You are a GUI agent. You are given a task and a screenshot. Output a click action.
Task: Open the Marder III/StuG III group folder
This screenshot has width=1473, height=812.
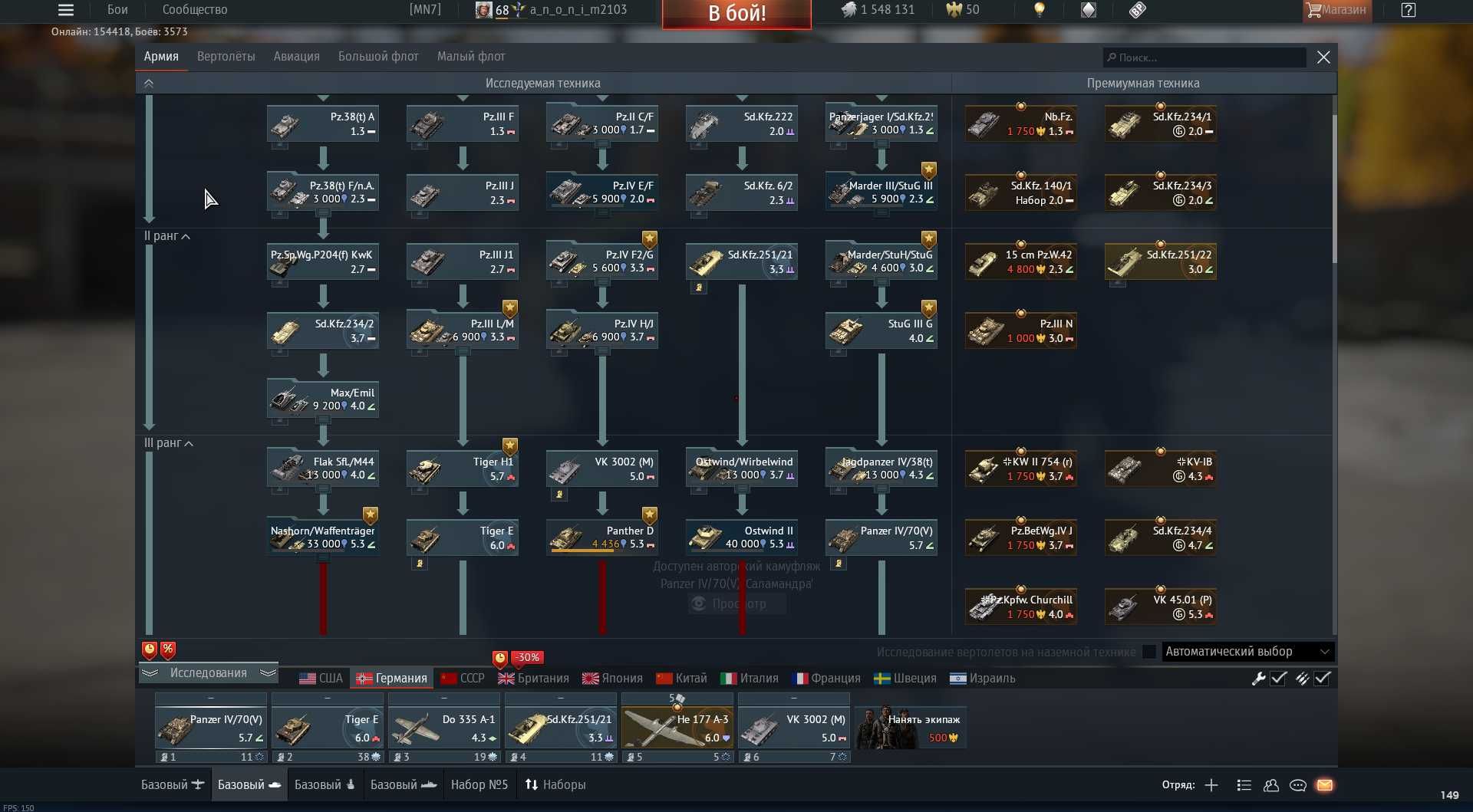881,192
